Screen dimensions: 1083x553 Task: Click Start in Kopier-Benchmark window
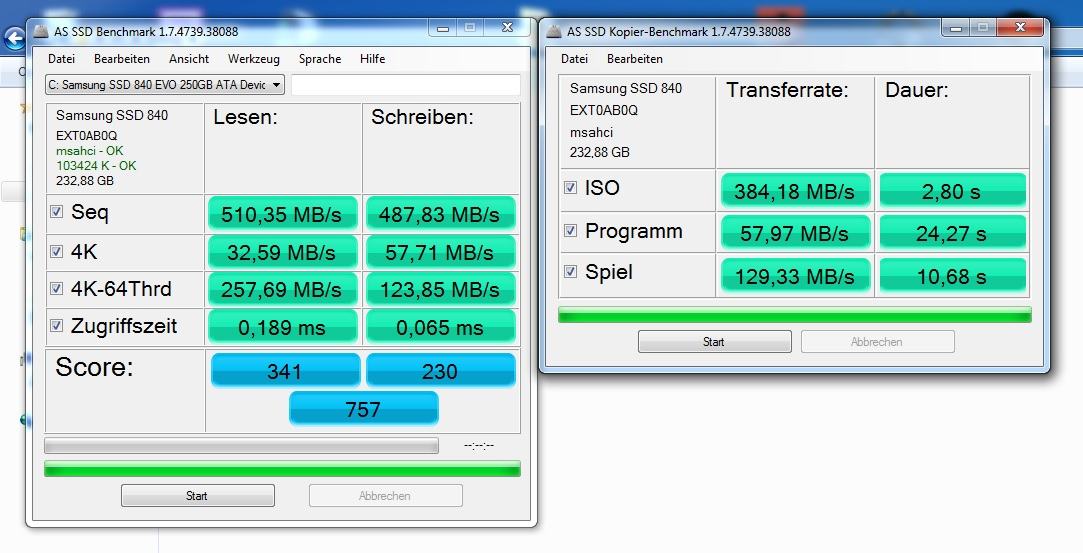(714, 342)
